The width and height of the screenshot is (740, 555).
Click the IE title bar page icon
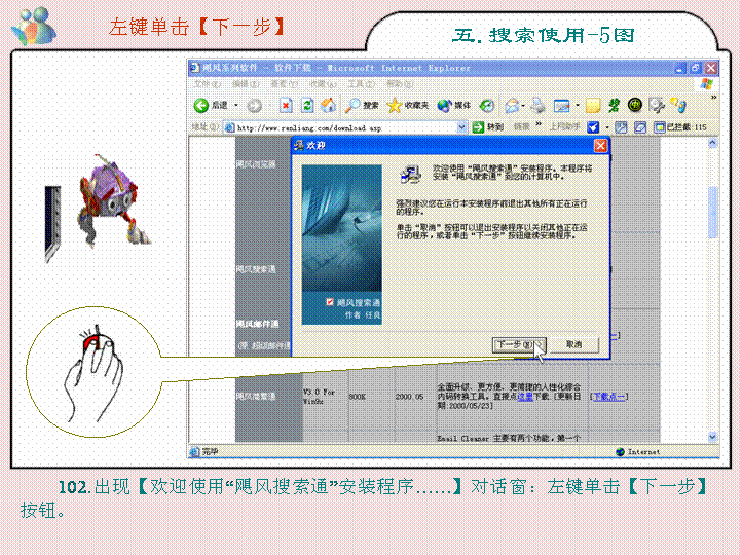pyautogui.click(x=194, y=68)
